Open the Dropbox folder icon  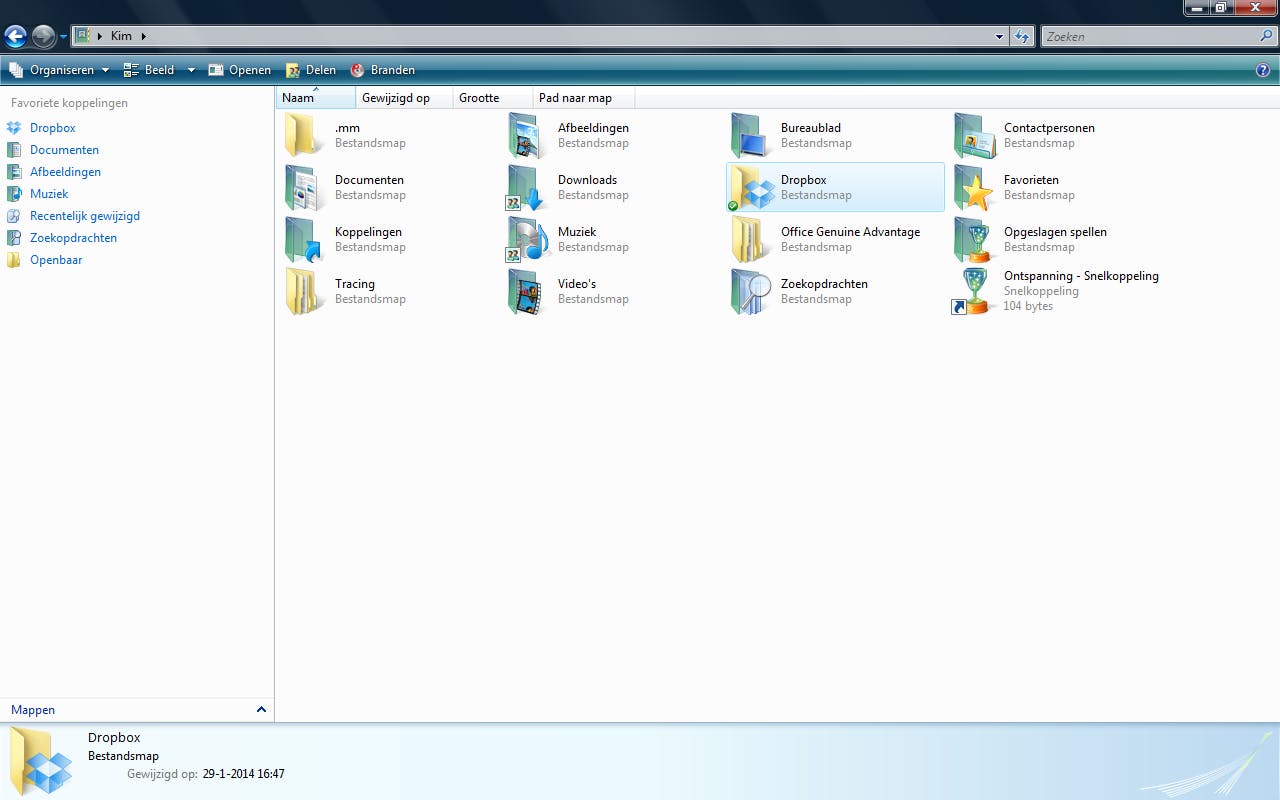click(752, 187)
